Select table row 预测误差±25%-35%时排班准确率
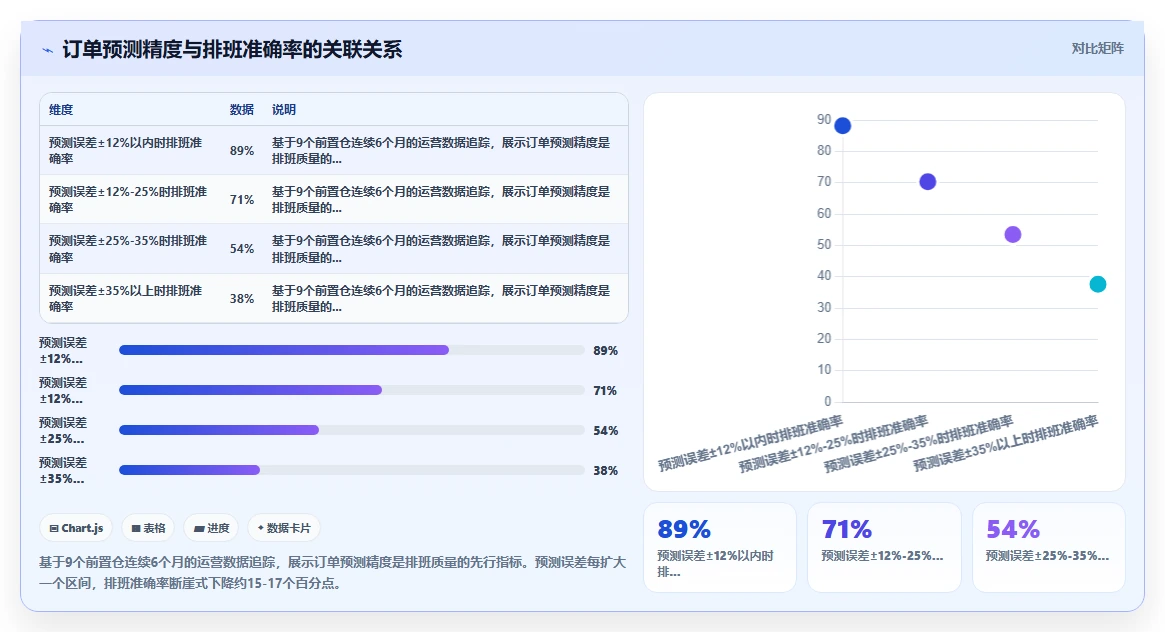The image size is (1165, 632). pyautogui.click(x=334, y=249)
